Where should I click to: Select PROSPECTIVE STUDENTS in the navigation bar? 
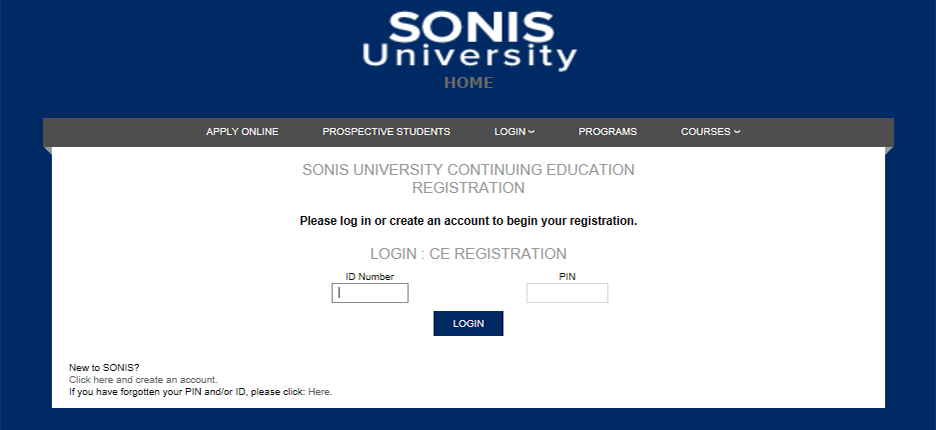click(386, 132)
